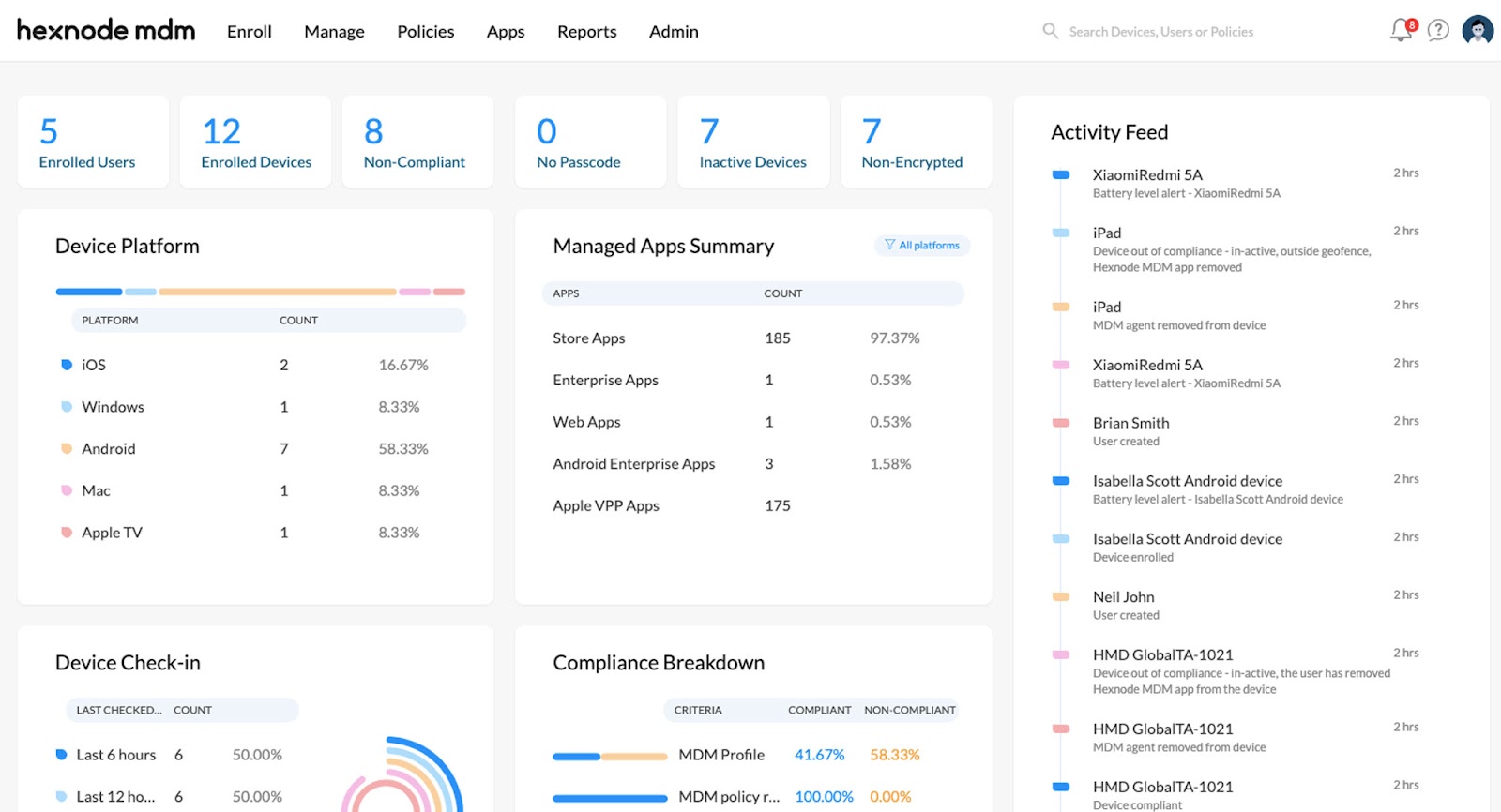Viewport: 1501px width, 812px height.
Task: Open the notifications bell icon
Action: [x=1401, y=30]
